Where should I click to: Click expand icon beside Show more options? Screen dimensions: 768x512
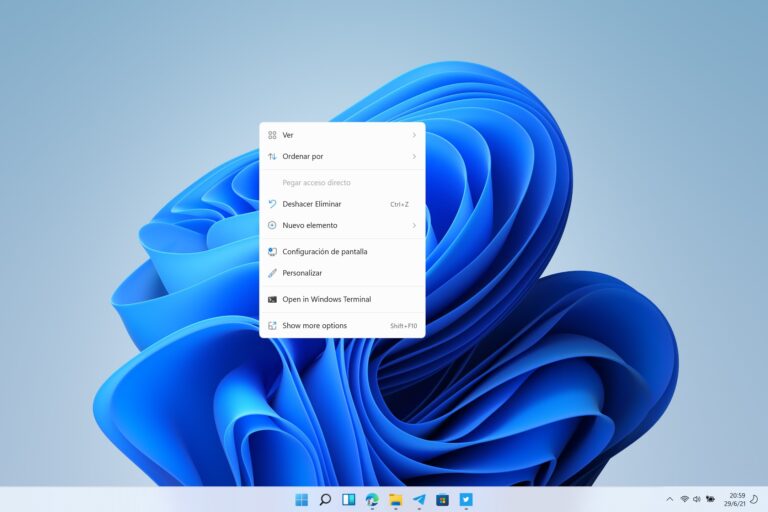click(x=272, y=326)
